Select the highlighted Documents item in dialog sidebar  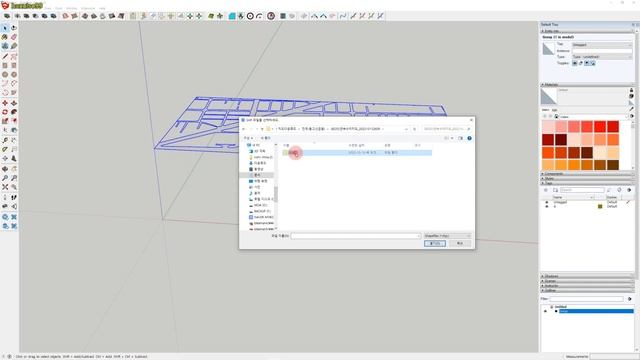(x=257, y=175)
